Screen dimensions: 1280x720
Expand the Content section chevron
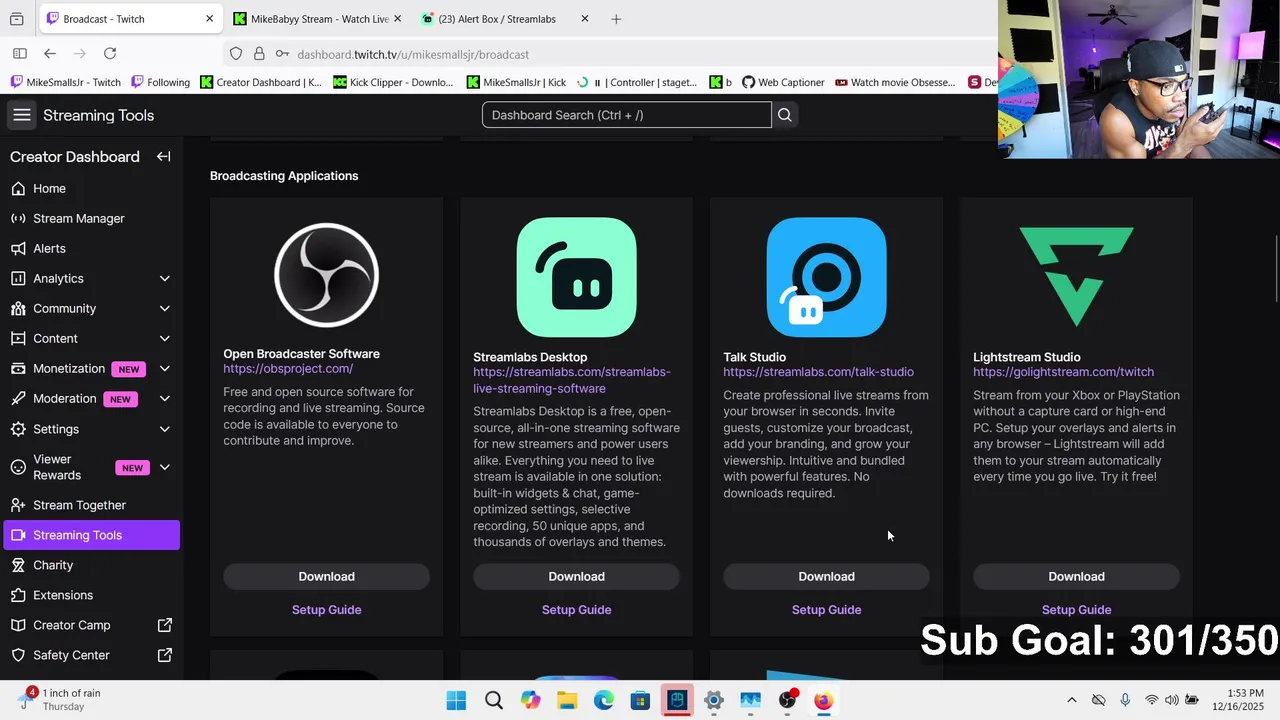pyautogui.click(x=165, y=338)
